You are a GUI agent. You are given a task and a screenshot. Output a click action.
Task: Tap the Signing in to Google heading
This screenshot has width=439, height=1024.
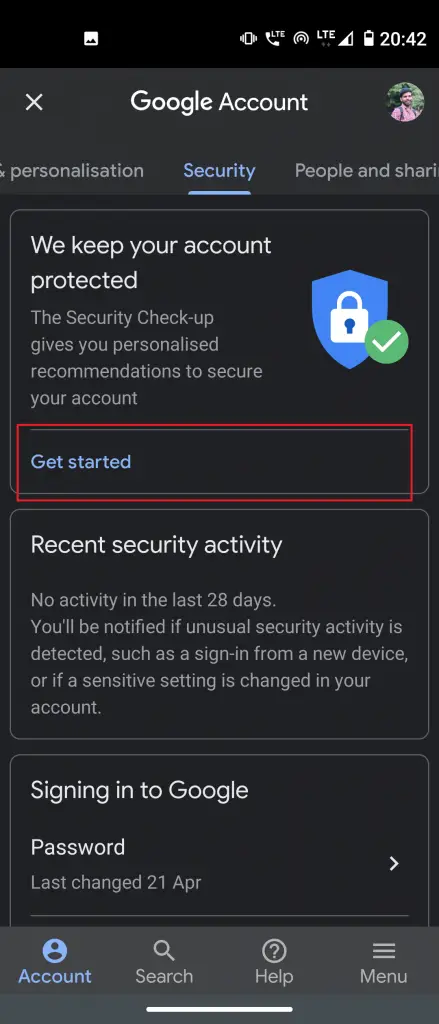(140, 790)
